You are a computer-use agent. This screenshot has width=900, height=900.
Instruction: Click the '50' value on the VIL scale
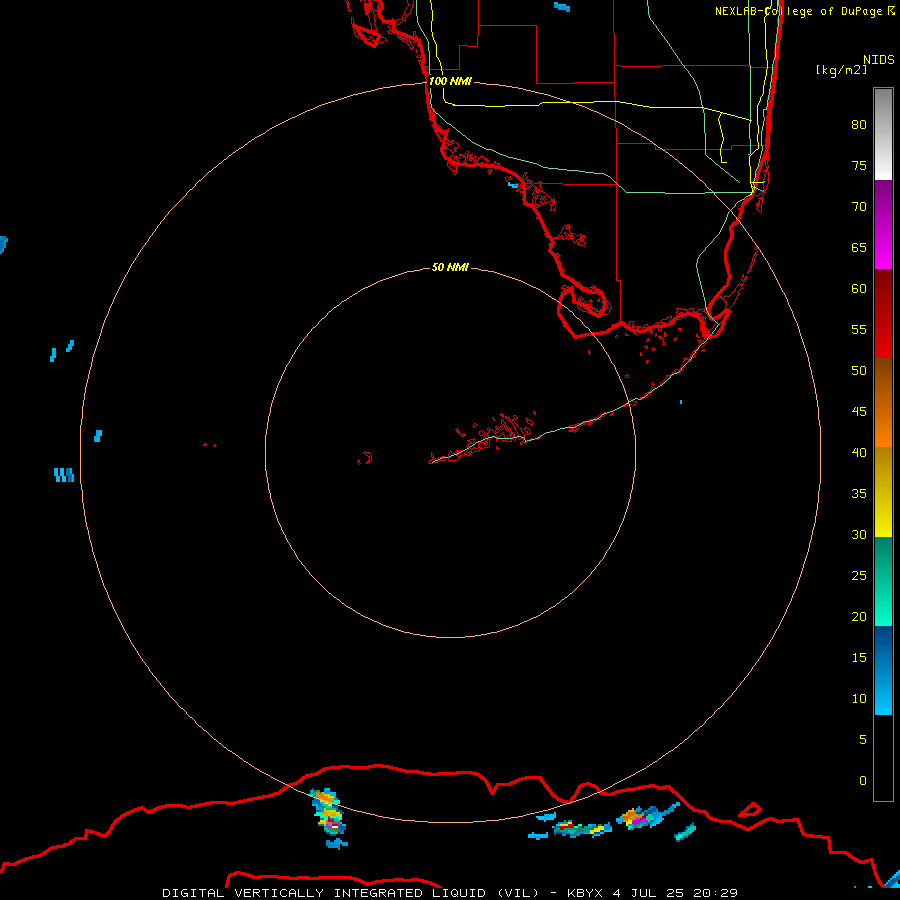(x=859, y=370)
